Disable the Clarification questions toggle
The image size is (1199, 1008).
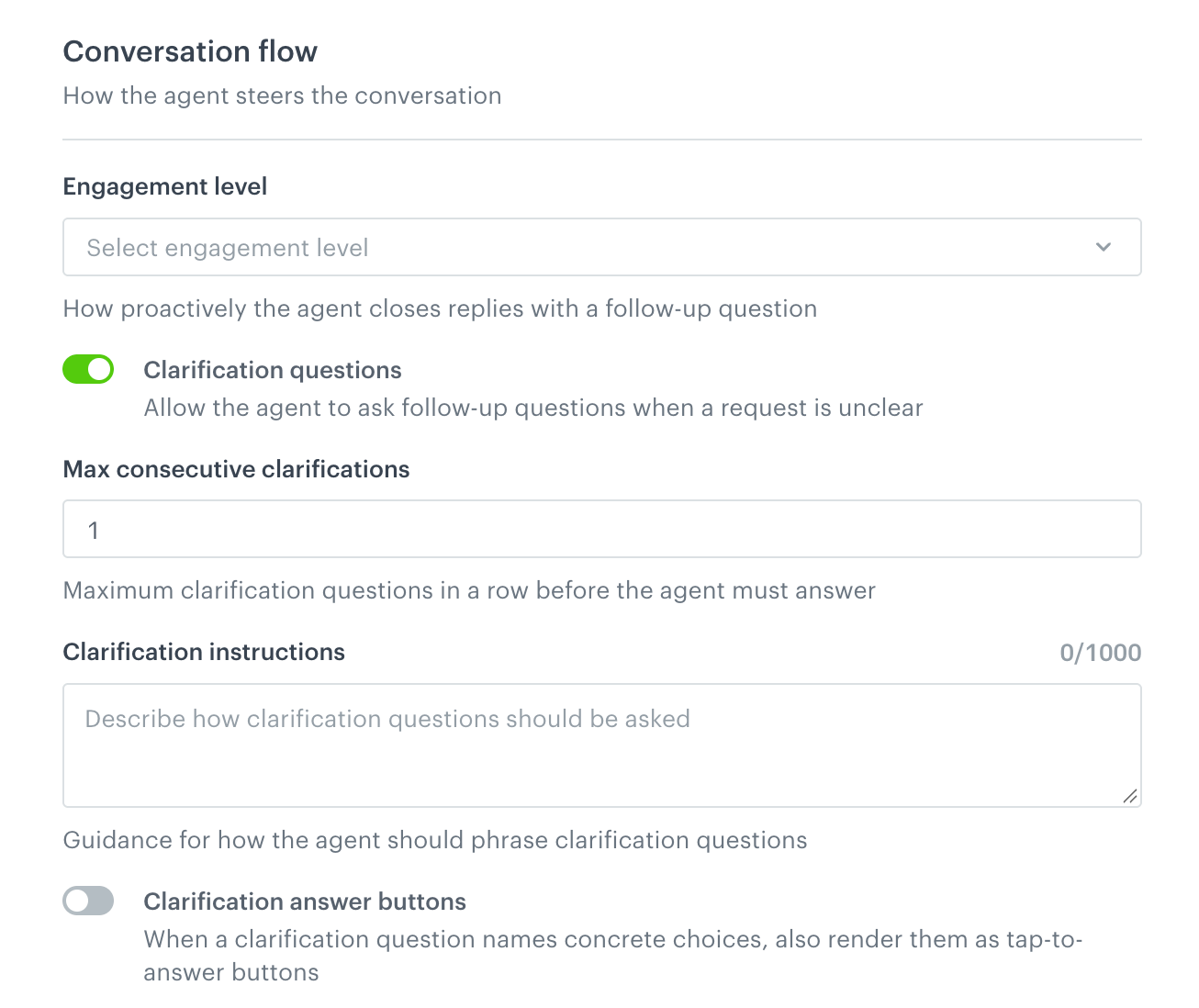[88, 369]
